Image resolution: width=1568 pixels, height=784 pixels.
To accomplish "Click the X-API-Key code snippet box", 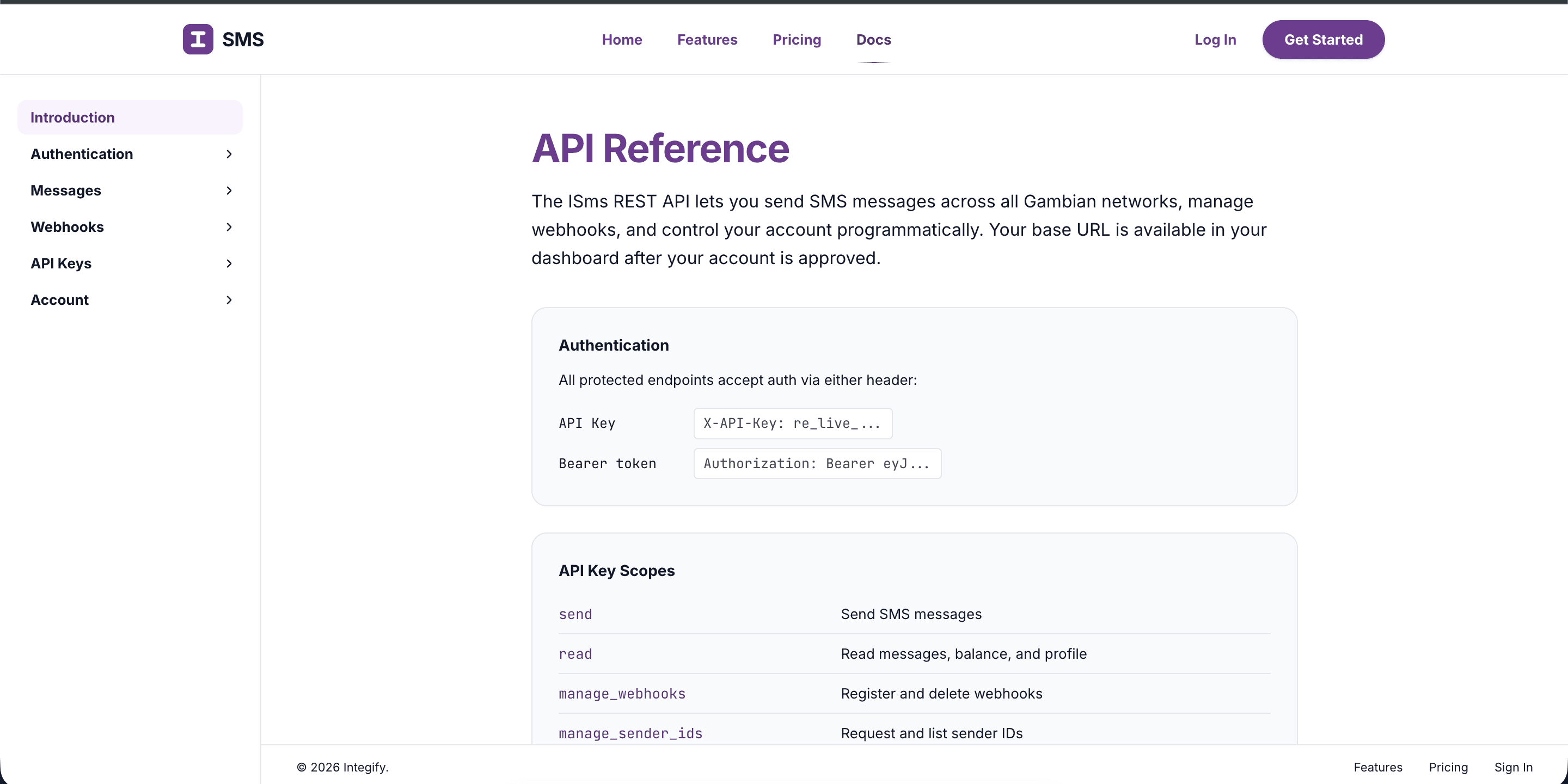I will pos(793,423).
